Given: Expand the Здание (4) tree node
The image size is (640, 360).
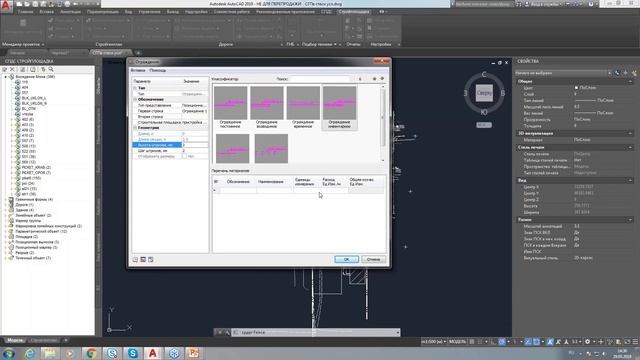Looking at the screenshot, I should (x=6, y=210).
